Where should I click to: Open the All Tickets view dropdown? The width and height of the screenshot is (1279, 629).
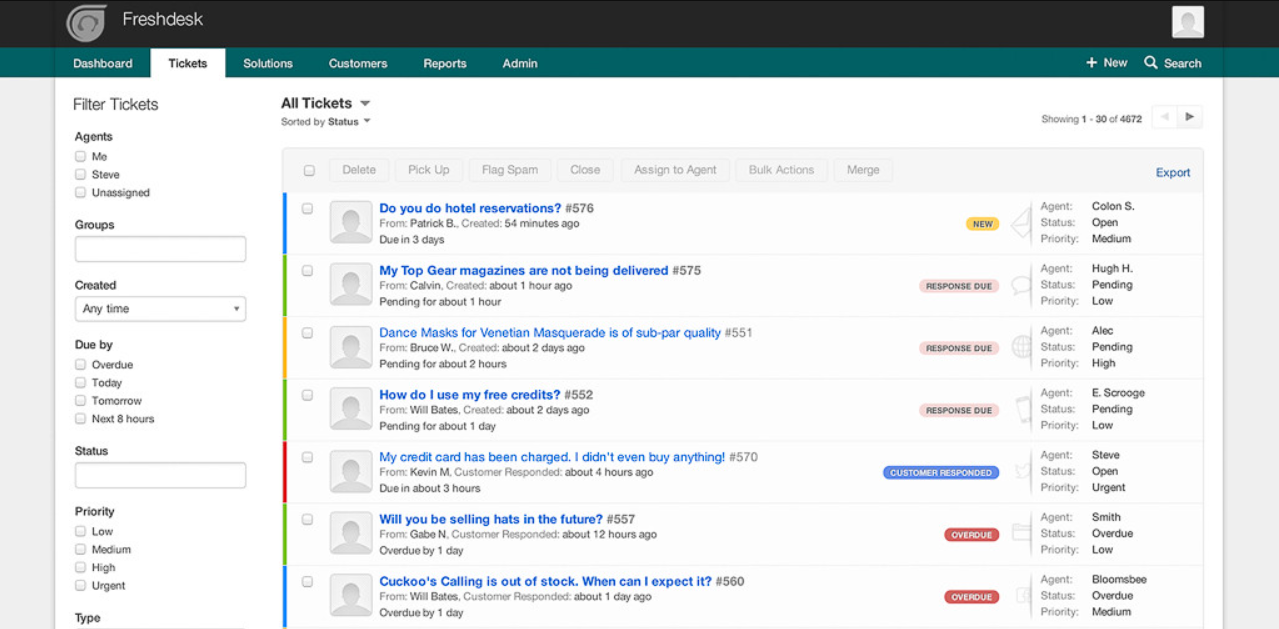coord(326,102)
